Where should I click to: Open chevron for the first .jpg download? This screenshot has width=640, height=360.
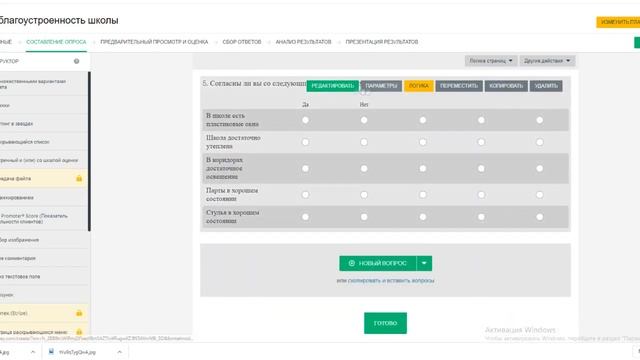(x=33, y=352)
